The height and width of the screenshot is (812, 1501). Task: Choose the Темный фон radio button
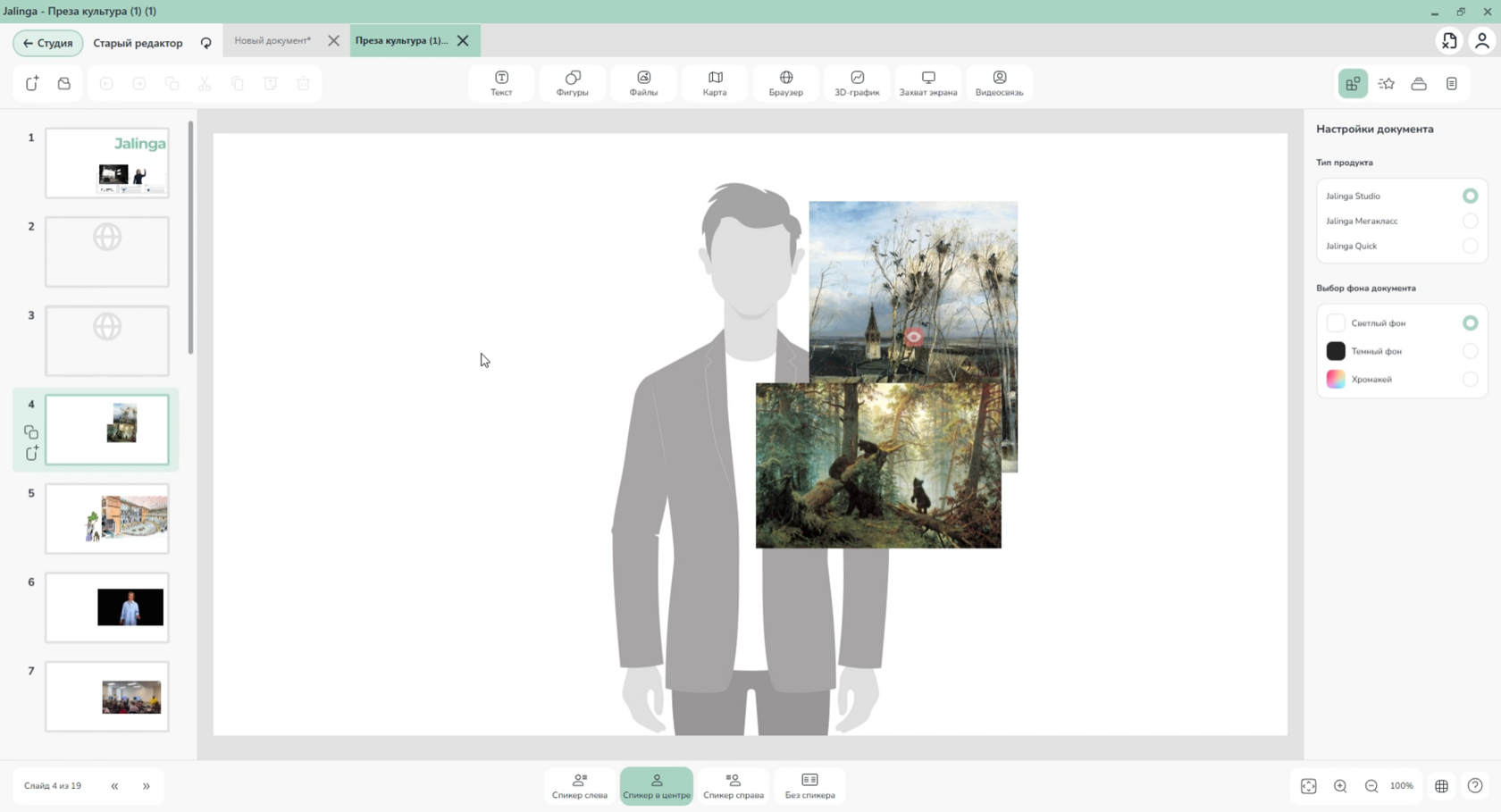click(x=1470, y=351)
